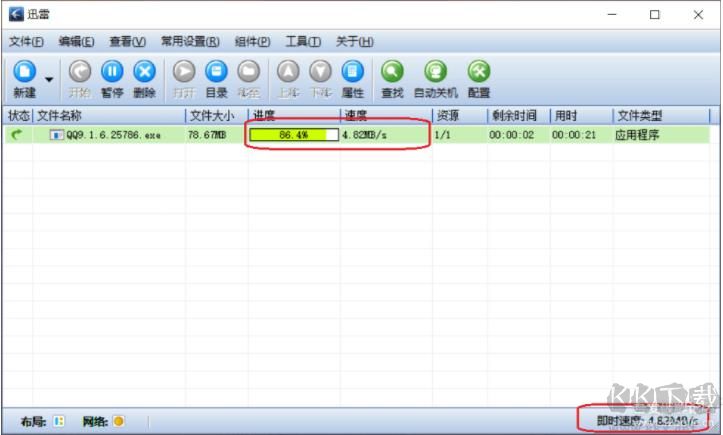Click the Xunlei app icon in title bar
Viewport: 723px width, 435px height.
click(16, 14)
